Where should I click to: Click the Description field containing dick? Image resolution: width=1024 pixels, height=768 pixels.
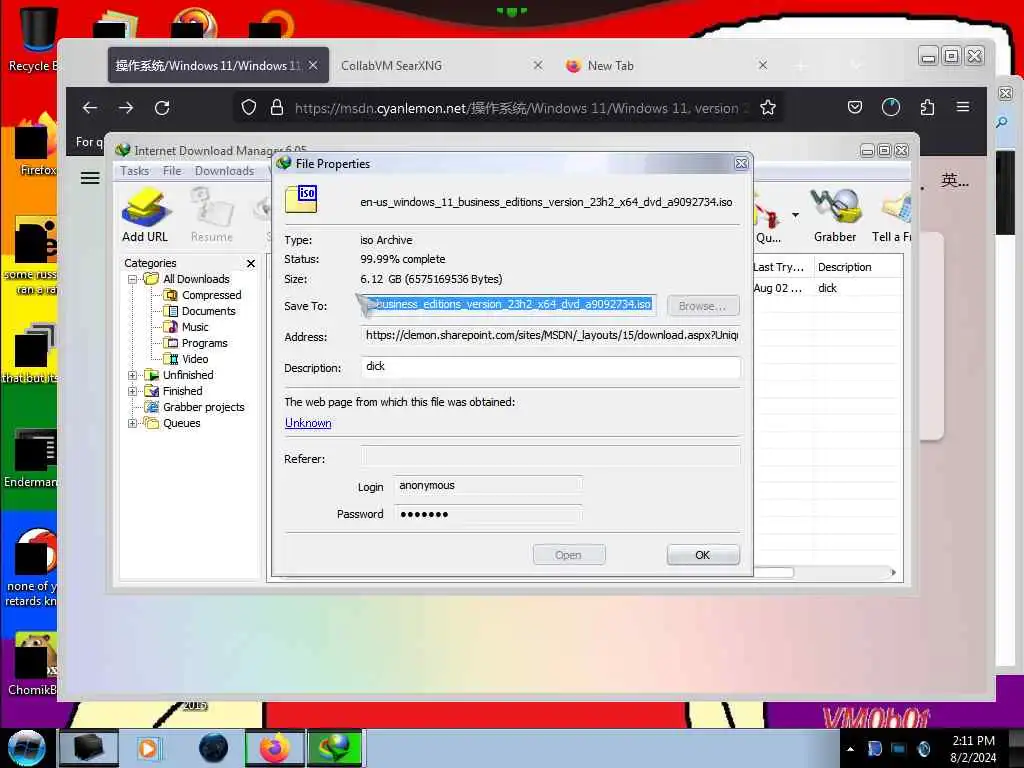pos(551,367)
